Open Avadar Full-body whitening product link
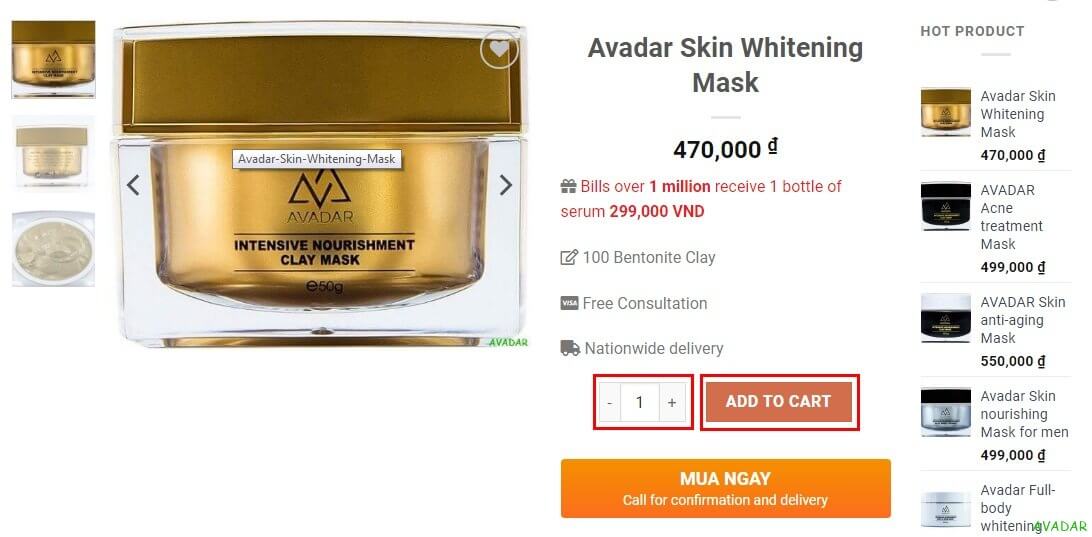Viewport: 1092px width, 537px height. point(1017,508)
